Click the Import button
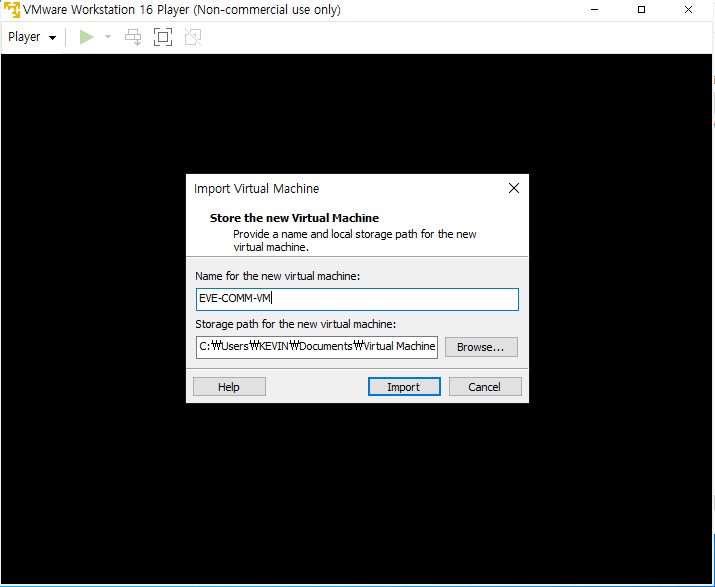 404,387
